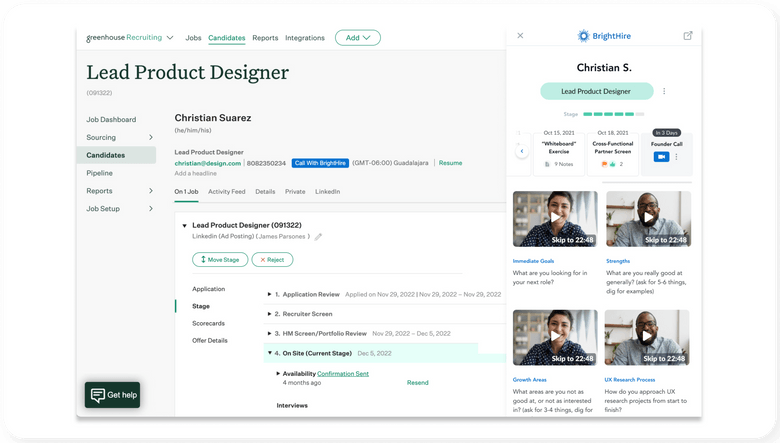Click UX Research Process topic link

coord(630,380)
